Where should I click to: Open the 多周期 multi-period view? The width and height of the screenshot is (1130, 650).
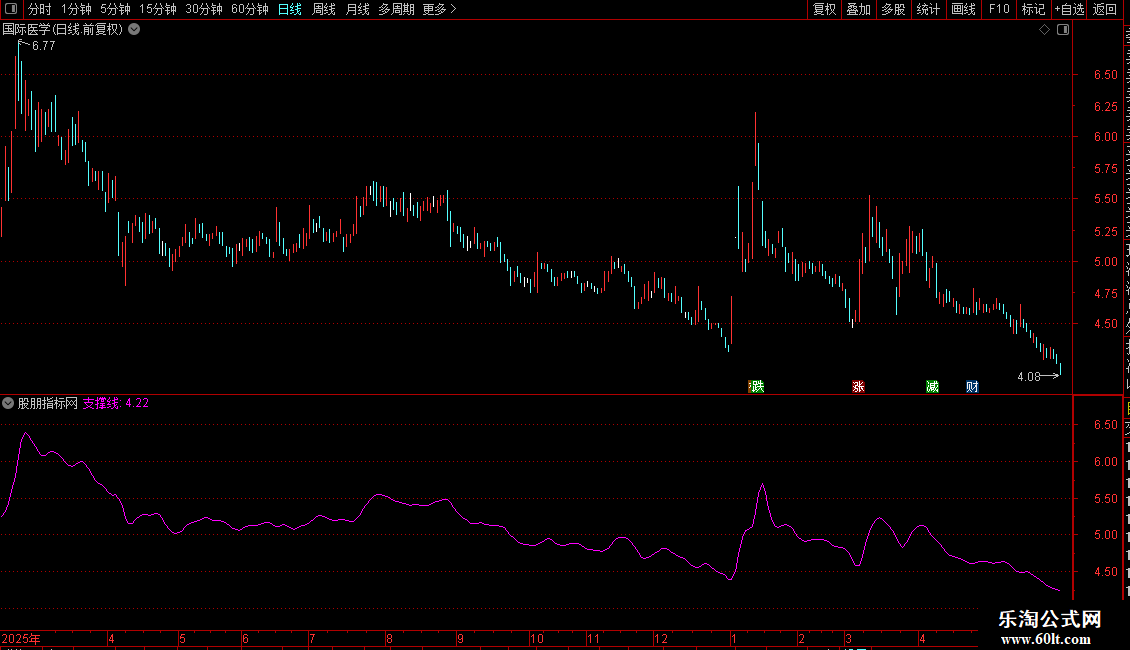tap(396, 9)
